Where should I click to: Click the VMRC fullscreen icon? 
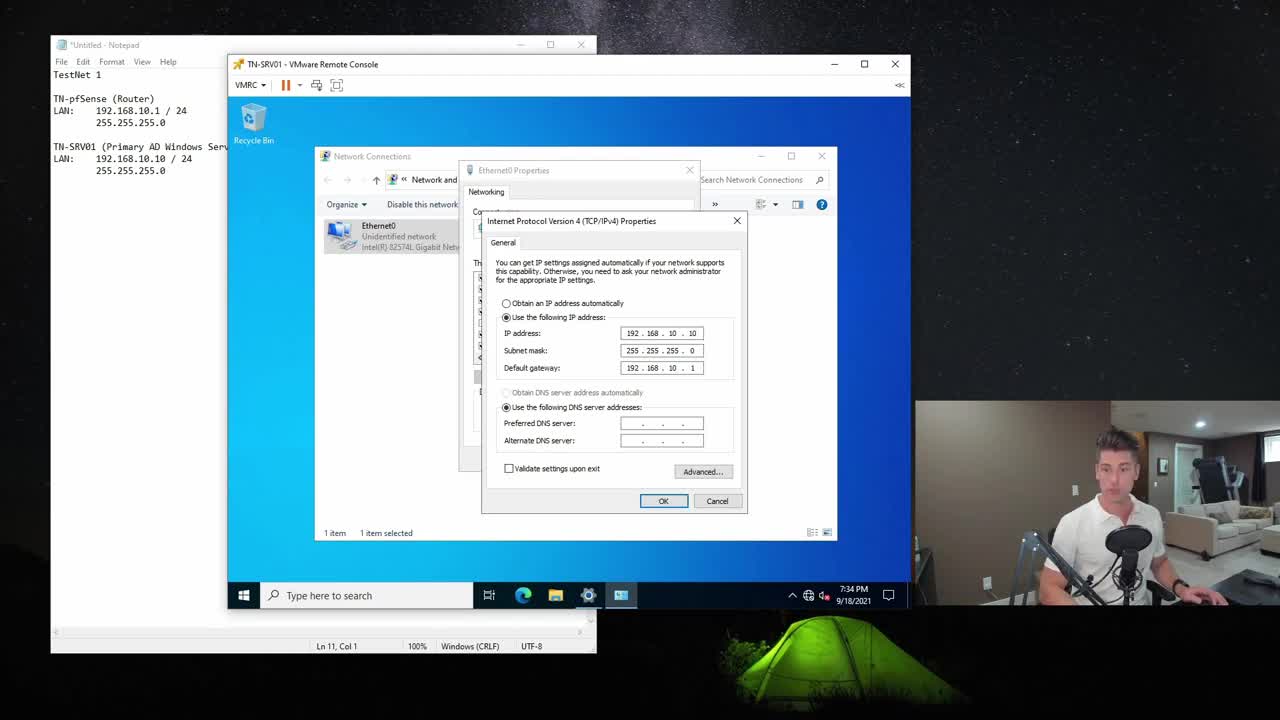(x=337, y=85)
